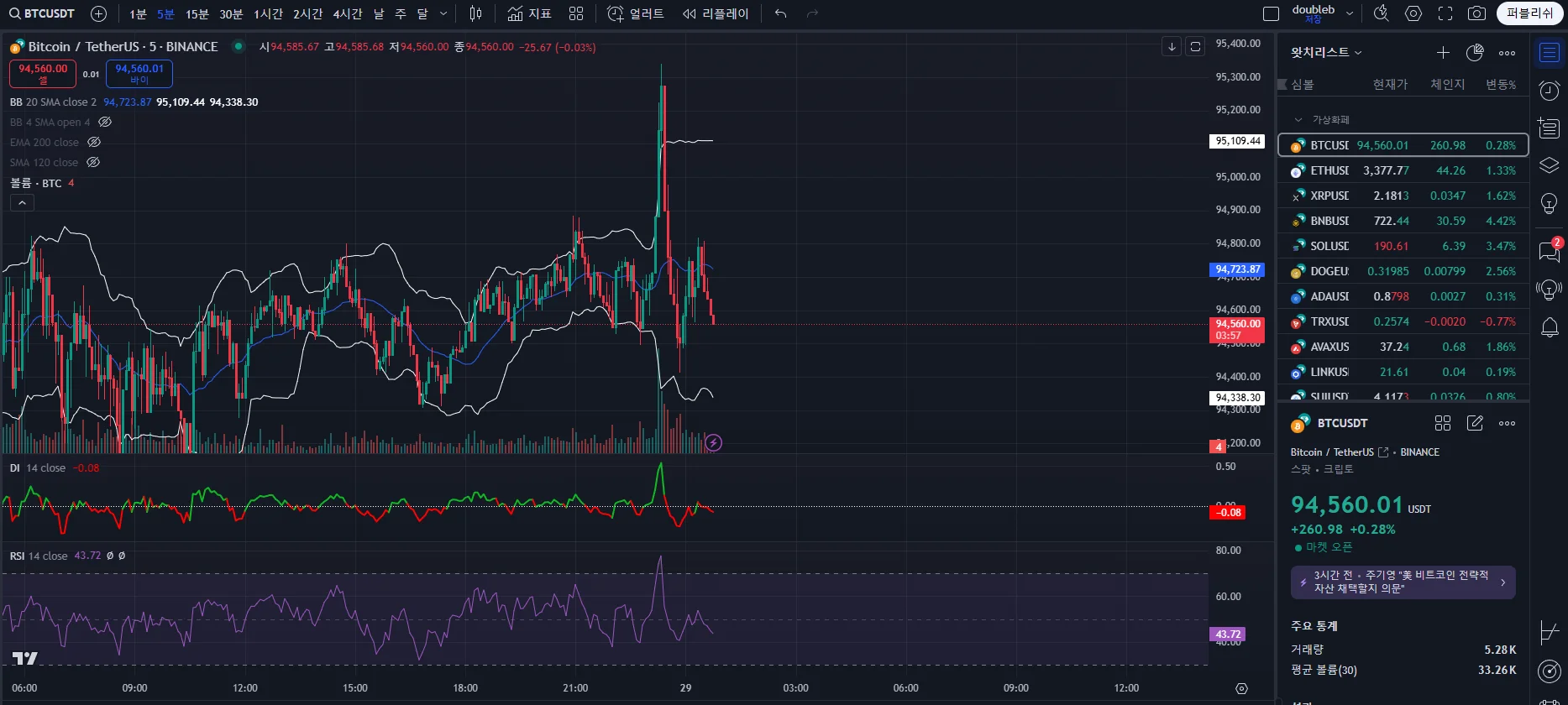Create an alert with 얼러트

pyautogui.click(x=636, y=13)
